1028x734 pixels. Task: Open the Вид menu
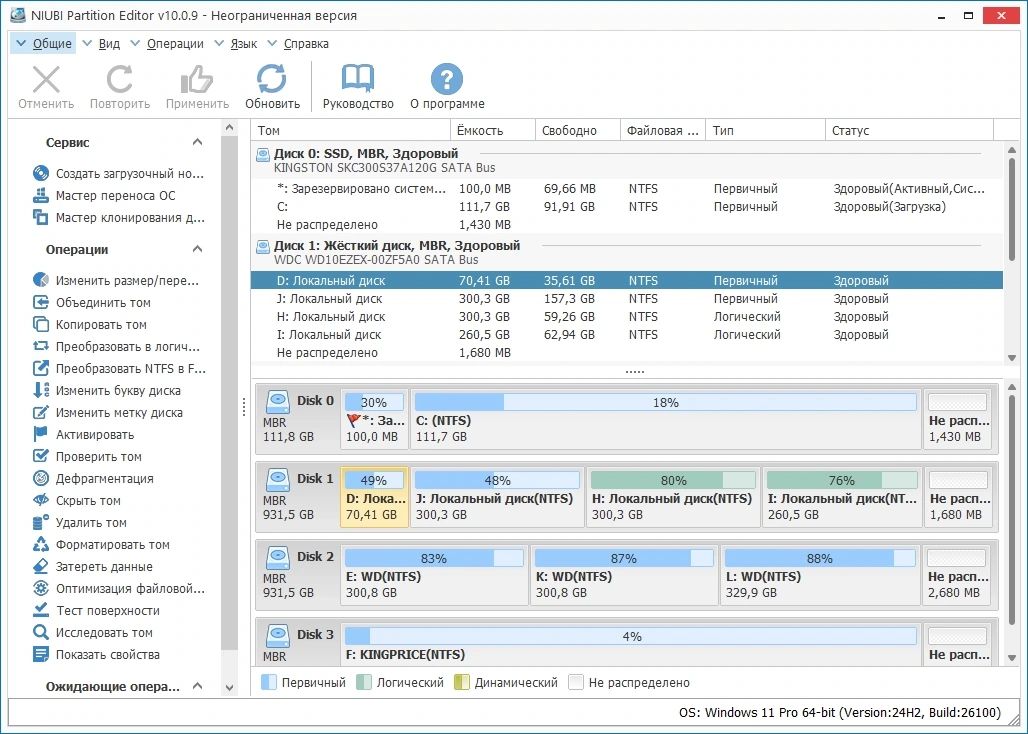[x=102, y=44]
